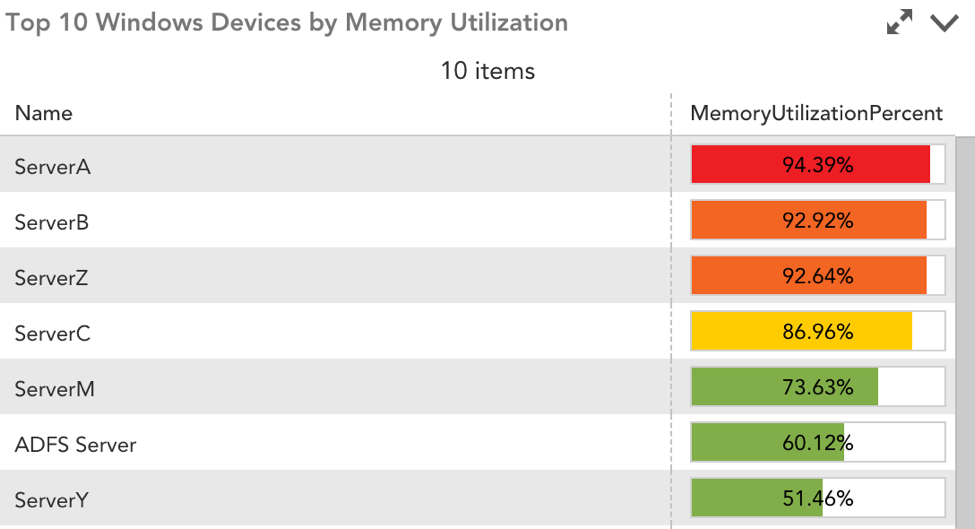Sort by MemoryUtilizationPercent column header
Image resolution: width=975 pixels, height=529 pixels.
(x=816, y=113)
